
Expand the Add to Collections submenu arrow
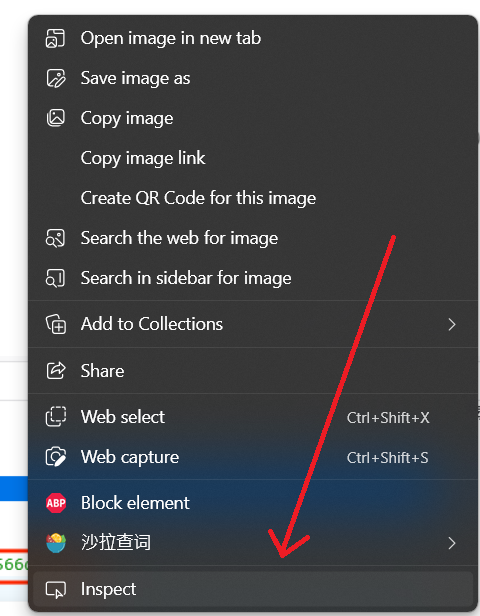452,324
